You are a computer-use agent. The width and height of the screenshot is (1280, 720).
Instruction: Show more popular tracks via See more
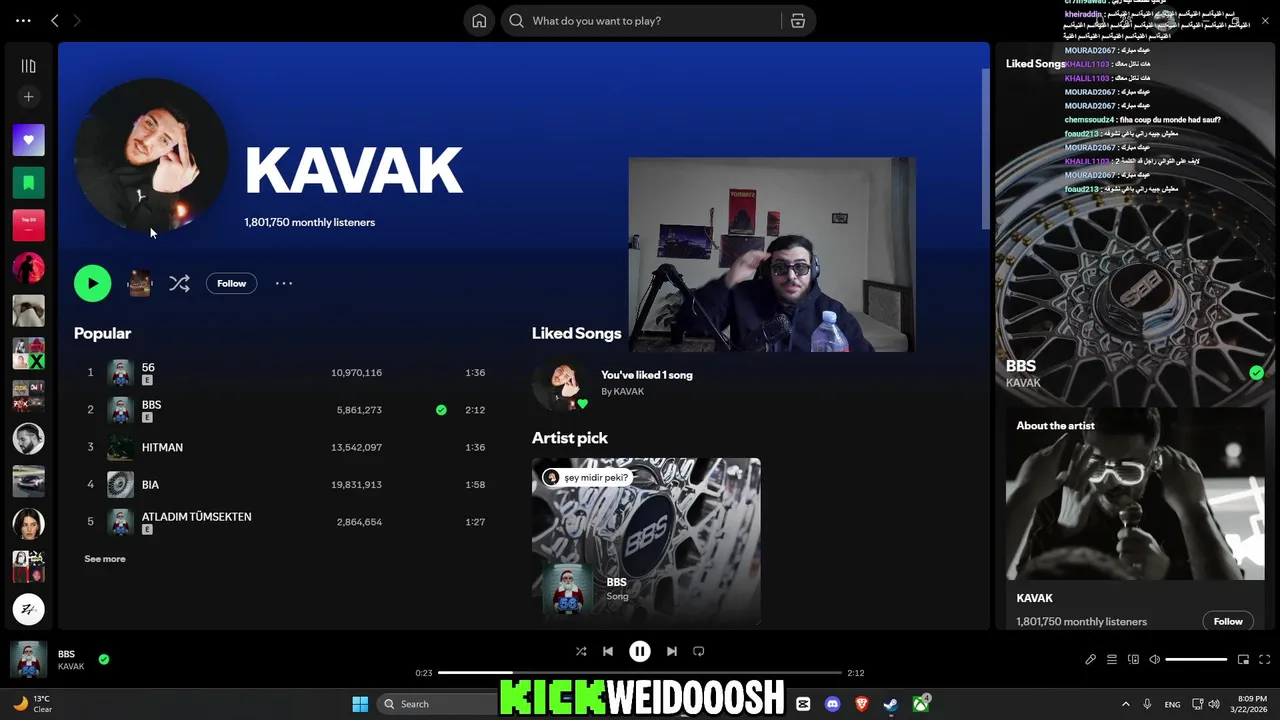click(x=105, y=559)
